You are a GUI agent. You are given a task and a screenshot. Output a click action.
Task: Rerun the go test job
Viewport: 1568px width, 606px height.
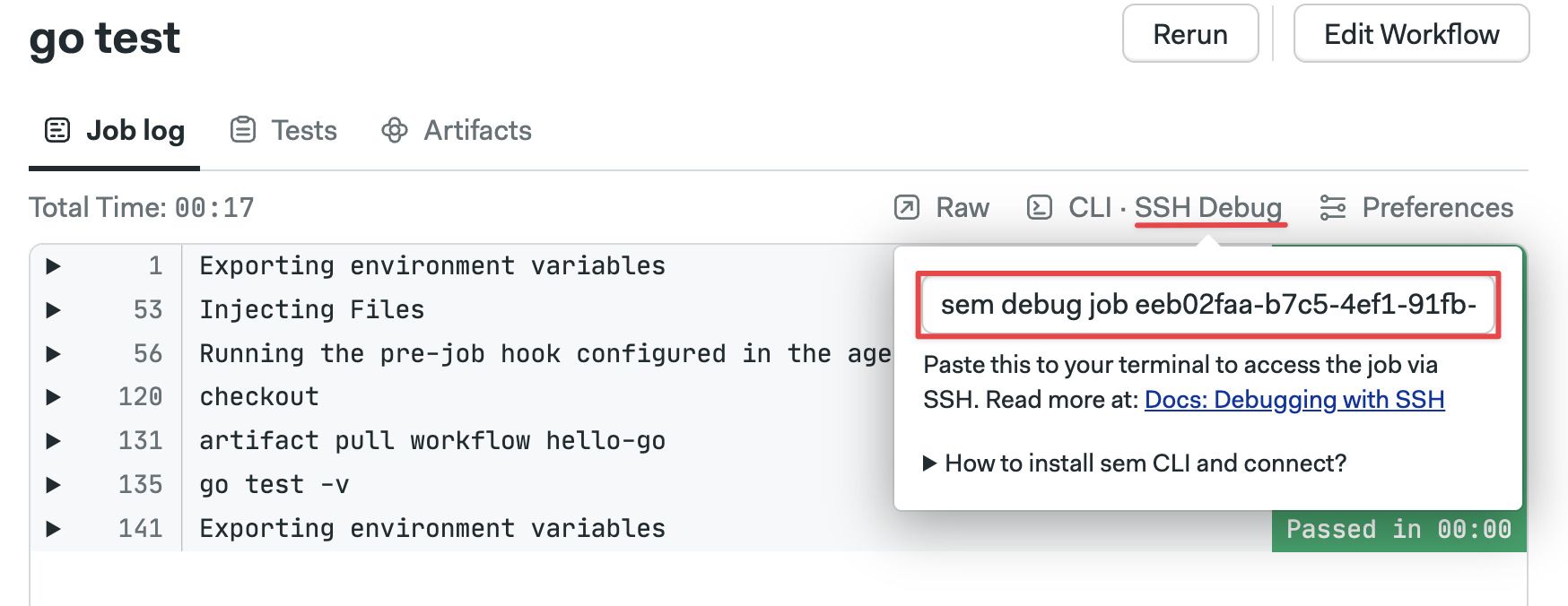1190,34
